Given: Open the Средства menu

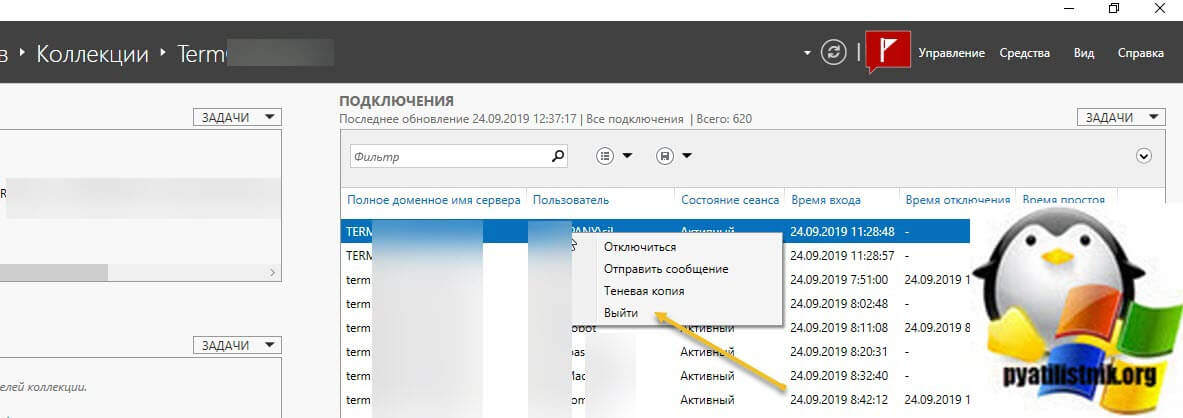Looking at the screenshot, I should [1025, 53].
